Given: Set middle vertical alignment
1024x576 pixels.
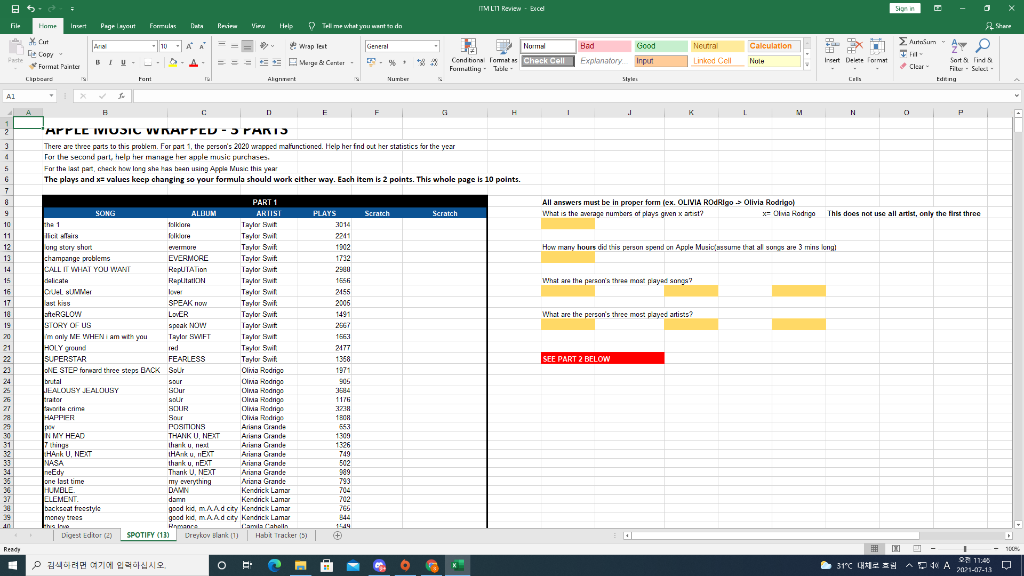Looking at the screenshot, I should coord(234,46).
